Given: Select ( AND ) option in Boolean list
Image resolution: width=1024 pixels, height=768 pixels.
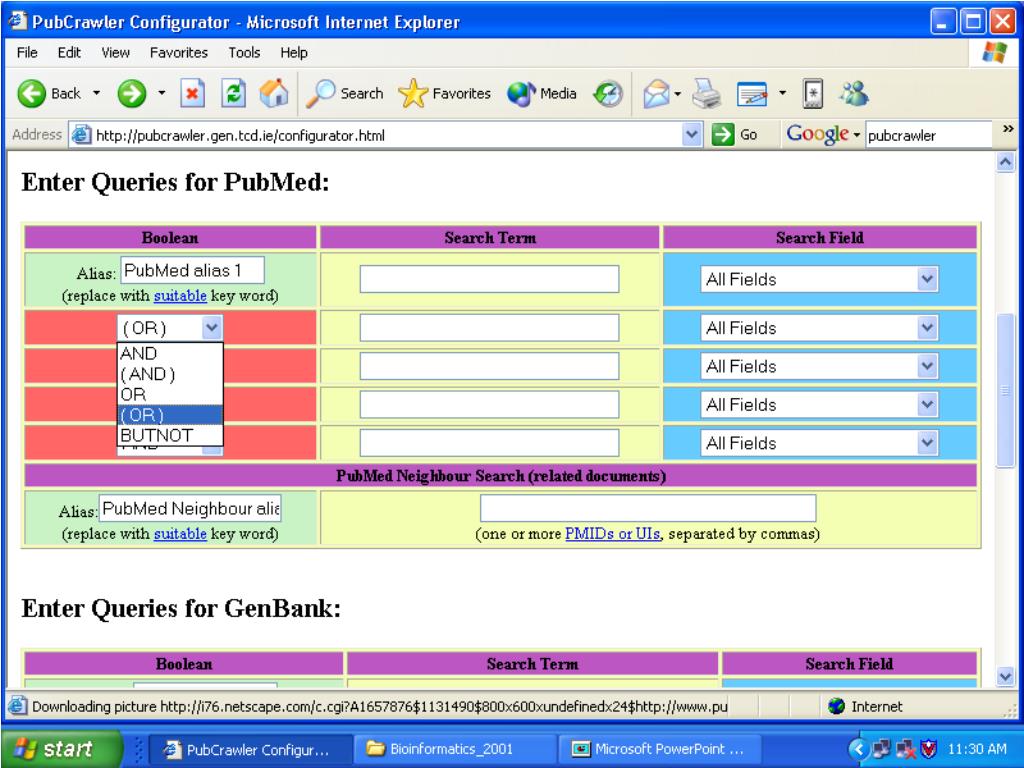Looking at the screenshot, I should pyautogui.click(x=170, y=374).
